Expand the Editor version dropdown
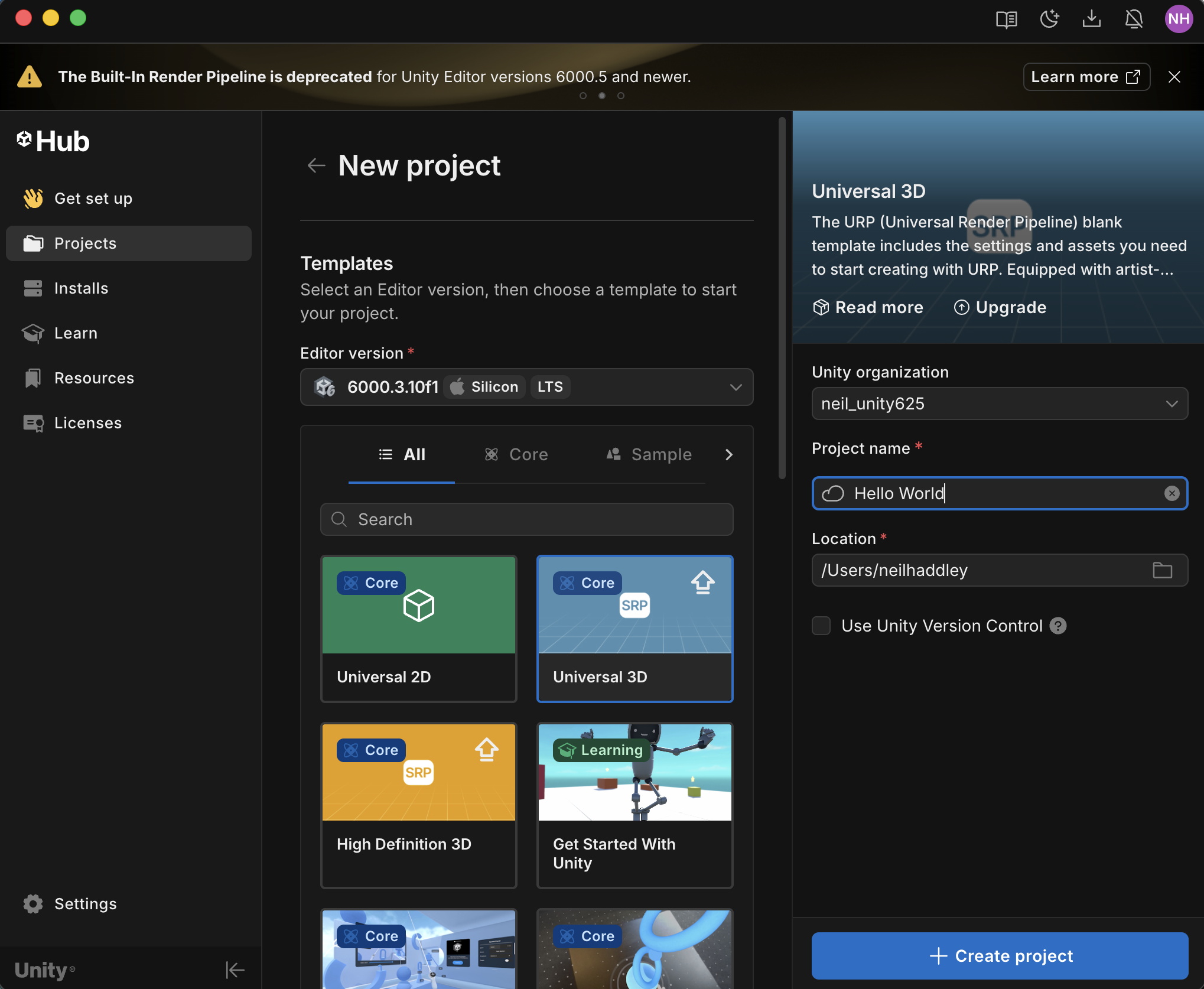This screenshot has width=1204, height=989. pyautogui.click(x=736, y=387)
